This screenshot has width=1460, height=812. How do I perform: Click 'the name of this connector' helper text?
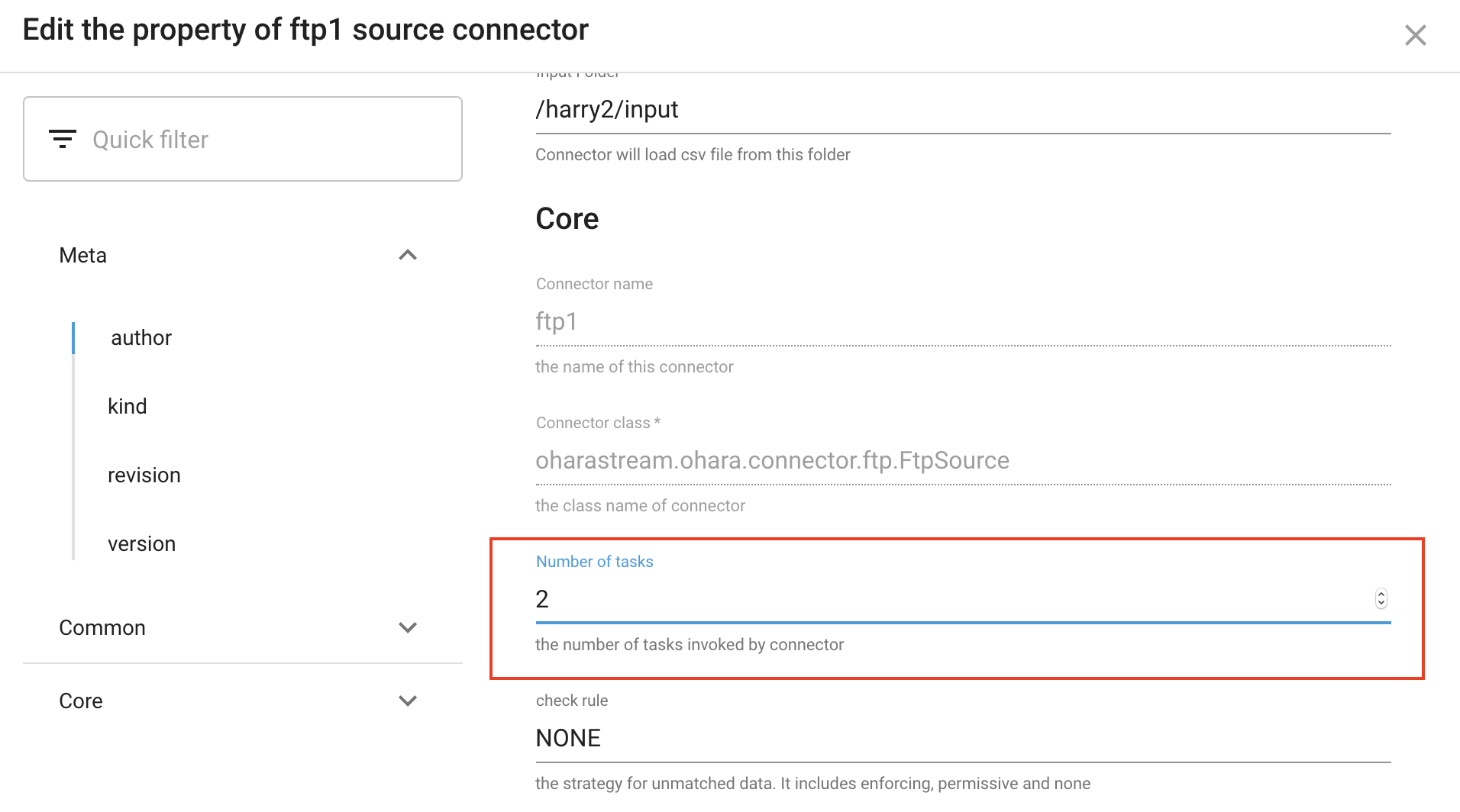[634, 367]
